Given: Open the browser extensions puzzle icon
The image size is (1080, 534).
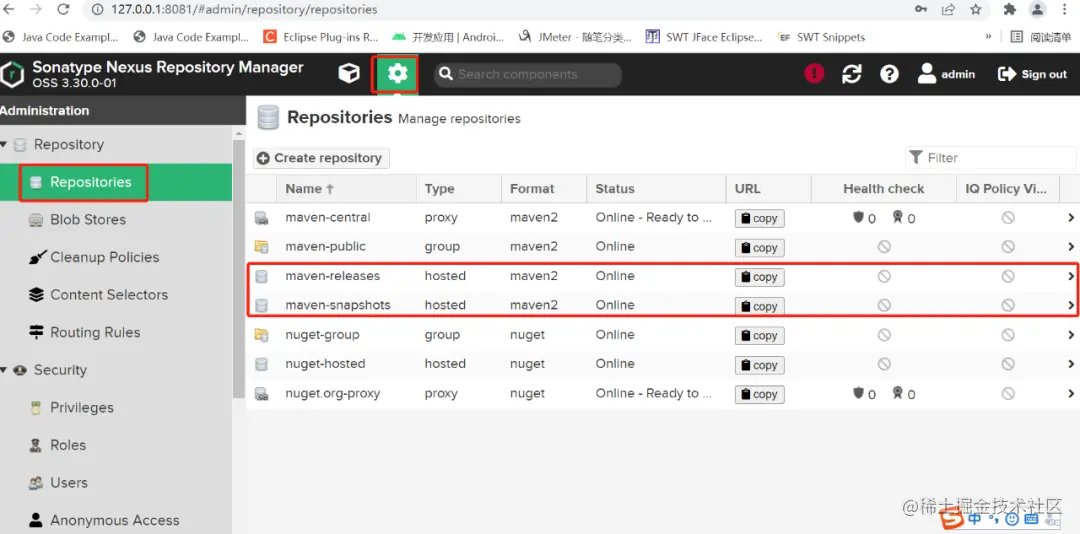Looking at the screenshot, I should (x=1010, y=9).
